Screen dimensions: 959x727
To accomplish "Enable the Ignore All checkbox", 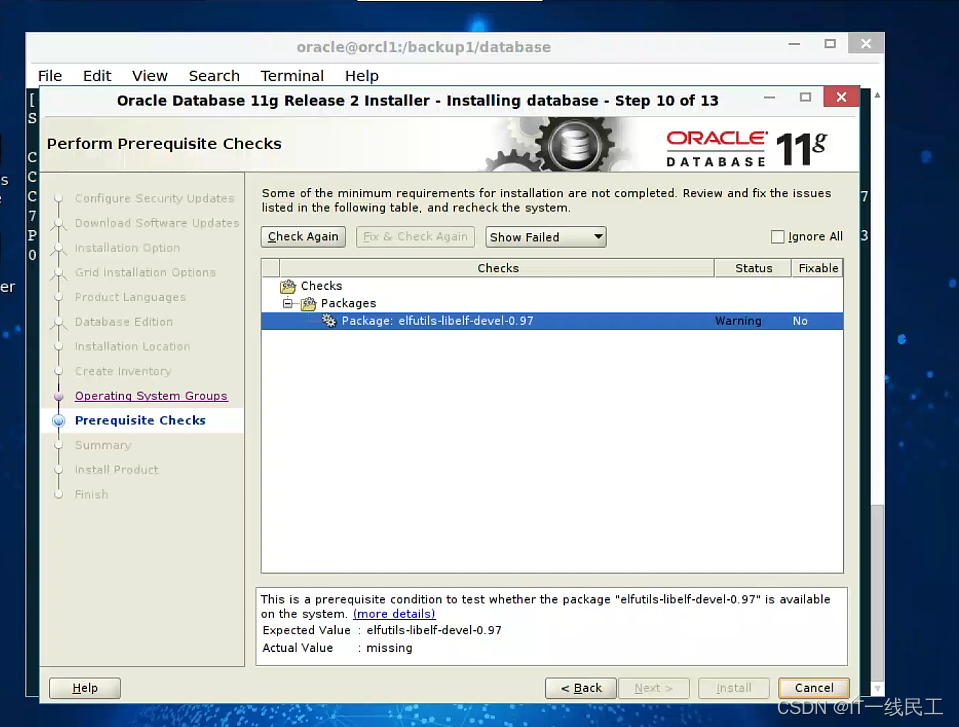I will click(777, 236).
